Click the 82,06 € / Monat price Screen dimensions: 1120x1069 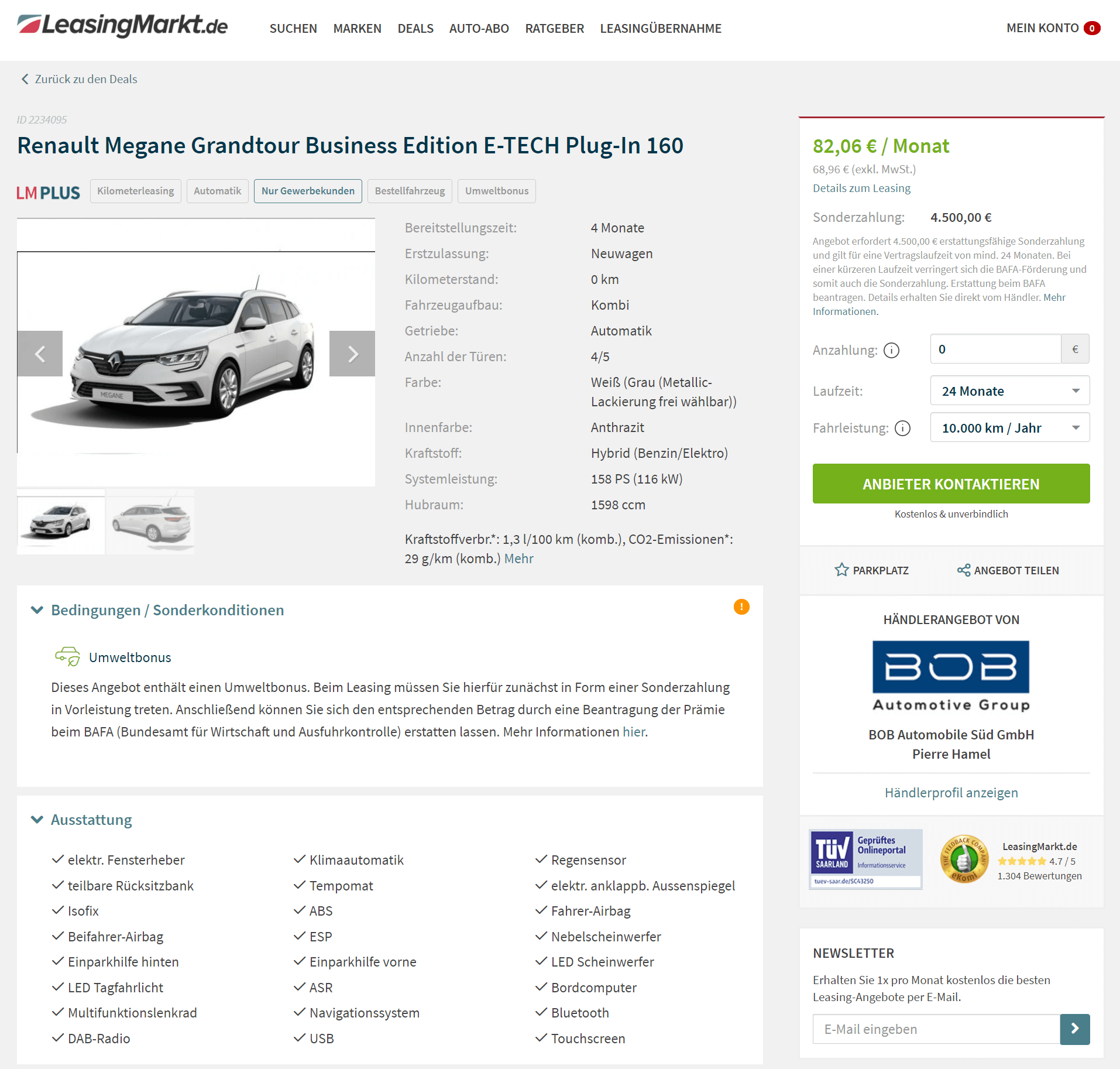coord(881,146)
